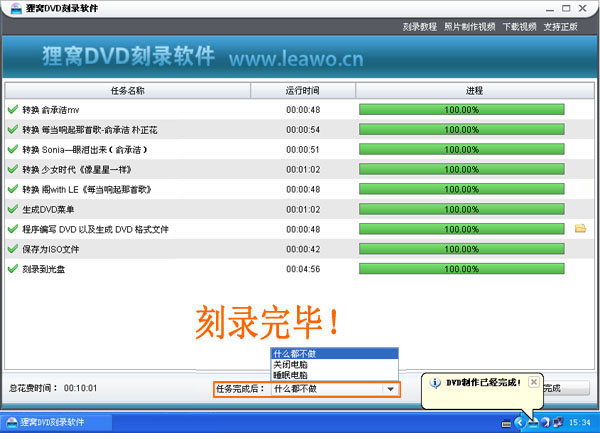Open the 刻录教程 link

[419, 27]
